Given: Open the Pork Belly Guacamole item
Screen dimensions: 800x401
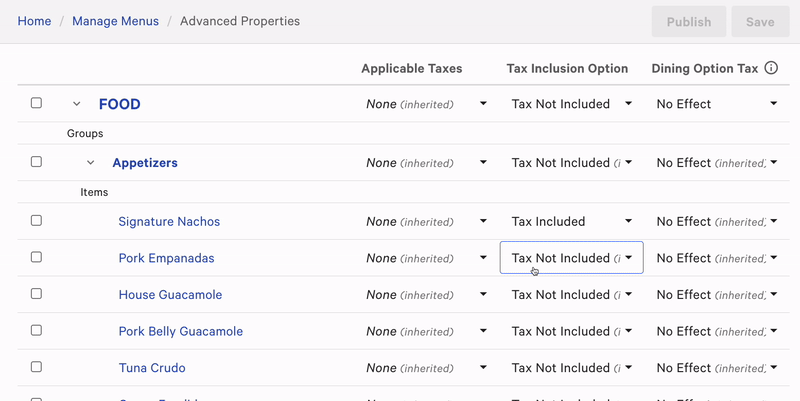Looking at the screenshot, I should (180, 331).
